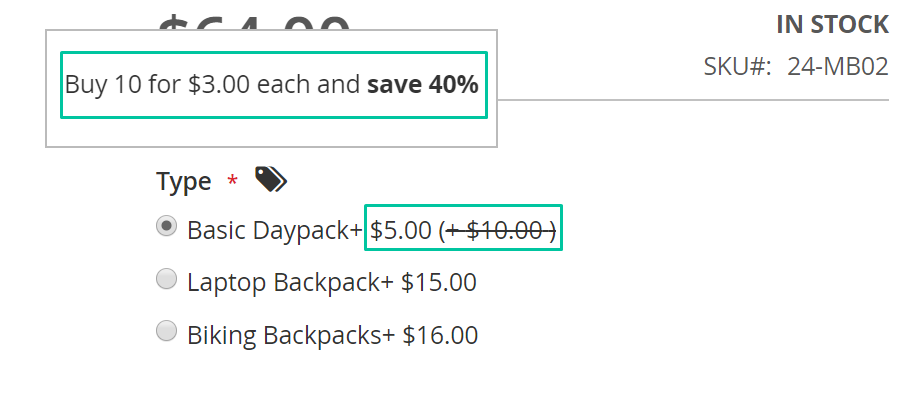The image size is (916, 404).
Task: Click the Type field label
Action: coord(183,181)
